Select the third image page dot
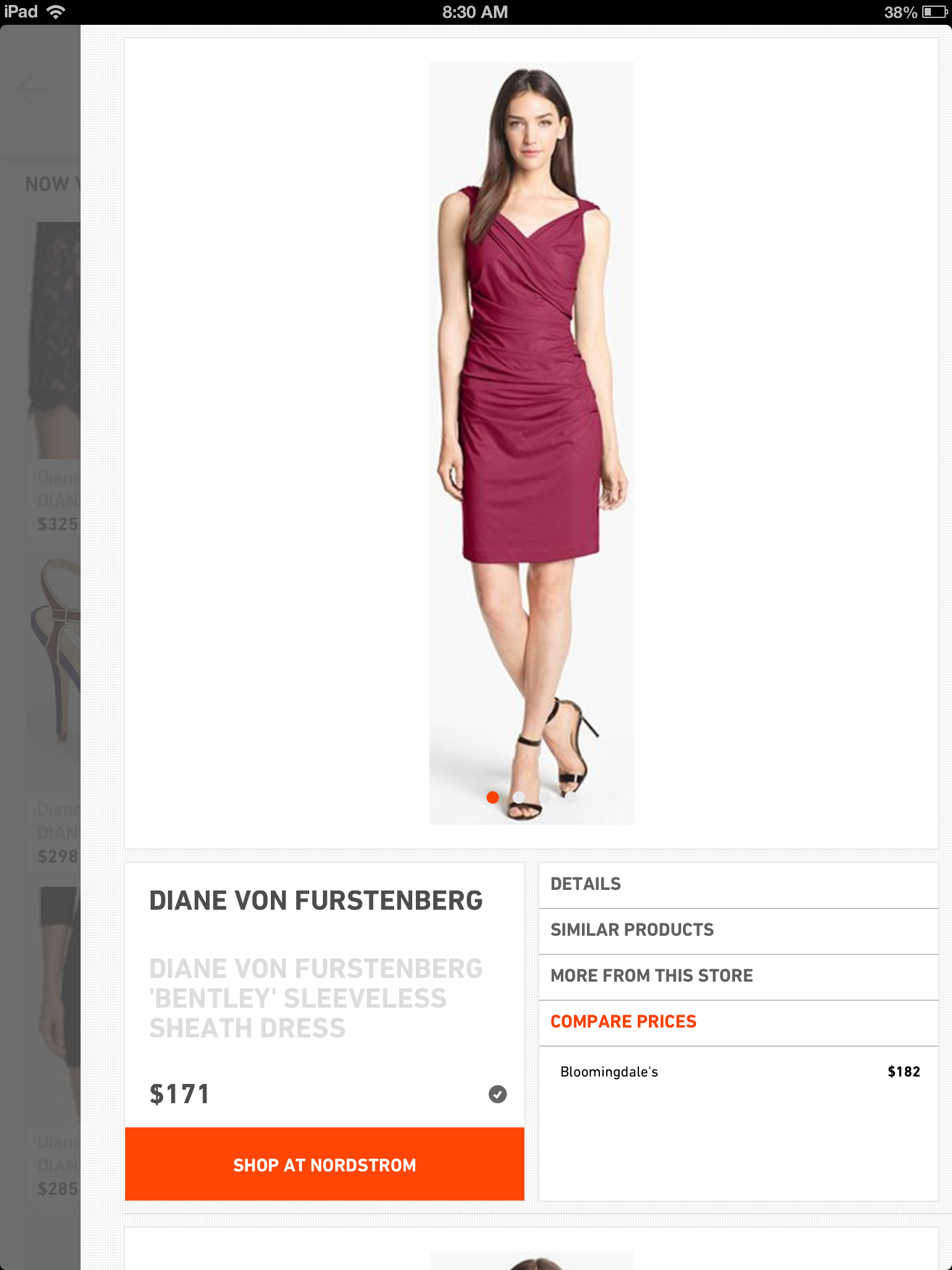 click(545, 797)
